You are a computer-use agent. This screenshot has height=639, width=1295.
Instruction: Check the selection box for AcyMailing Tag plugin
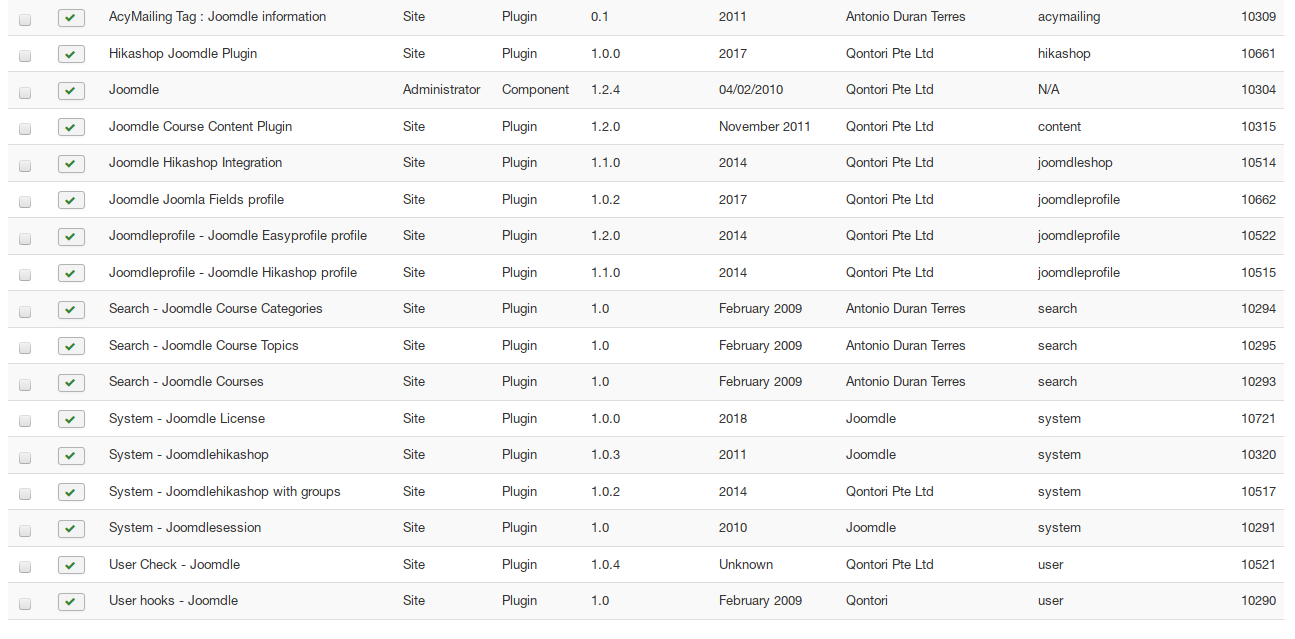24,18
